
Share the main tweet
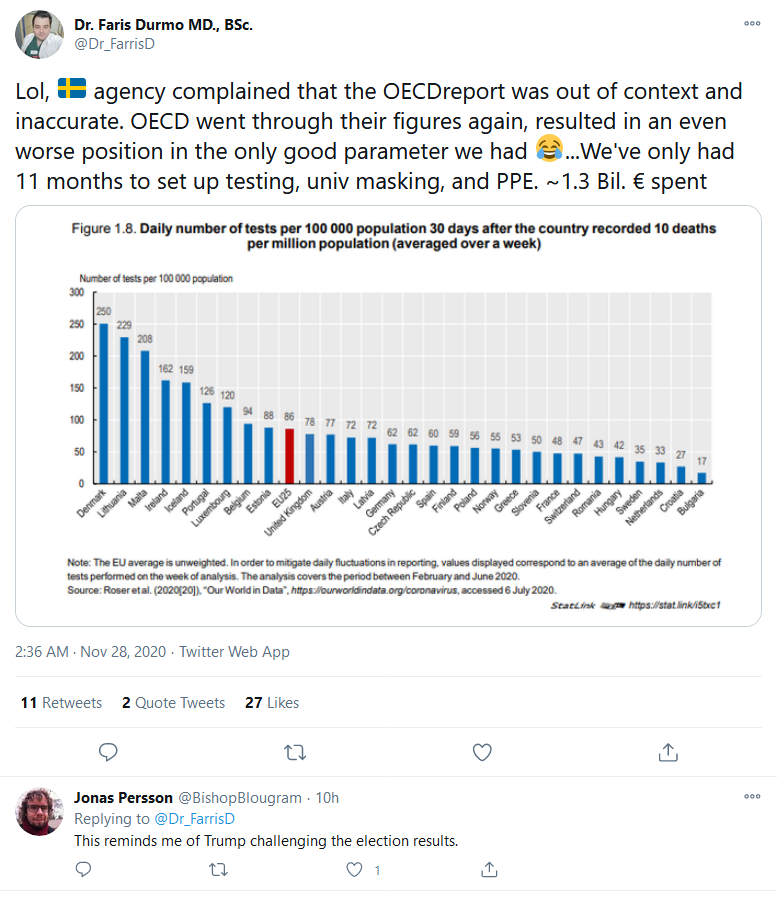pyautogui.click(x=669, y=751)
